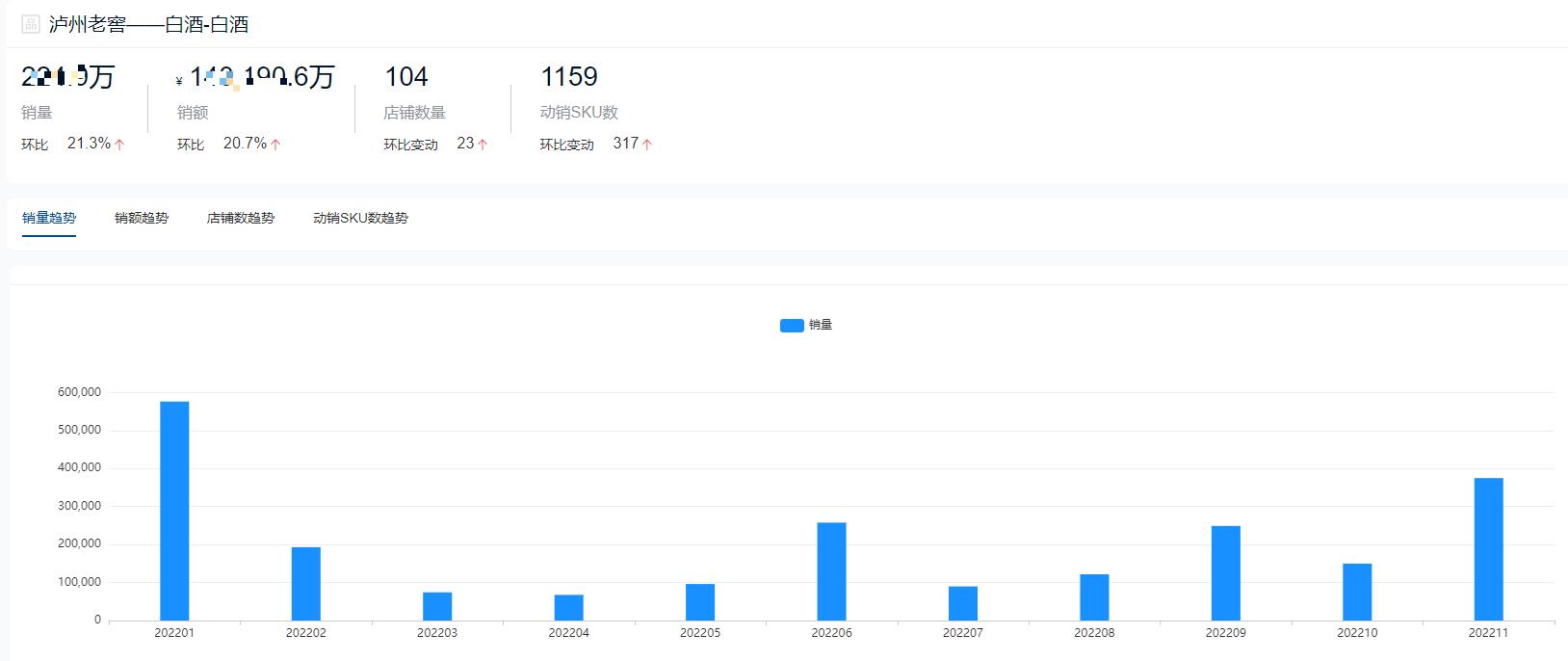Click the 202202 sales bar

click(306, 584)
